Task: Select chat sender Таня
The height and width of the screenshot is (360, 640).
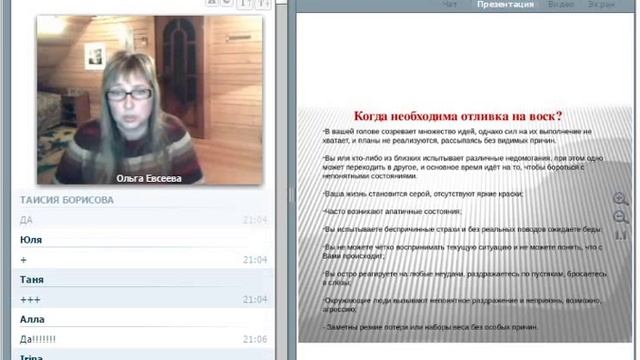Action: pyautogui.click(x=32, y=280)
